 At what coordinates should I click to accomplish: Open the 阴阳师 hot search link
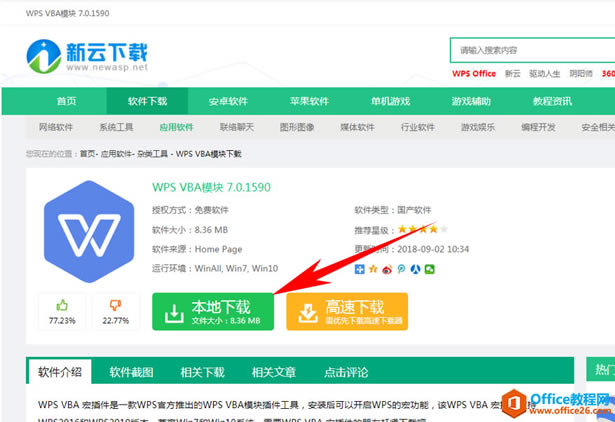click(x=581, y=74)
